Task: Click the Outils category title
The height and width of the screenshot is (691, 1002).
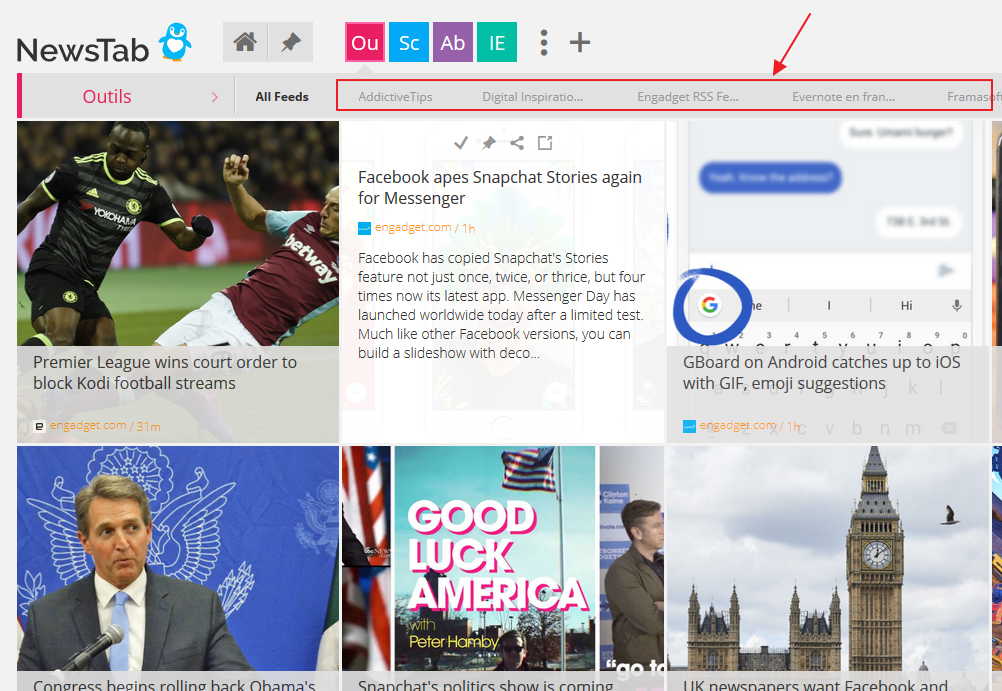Action: tap(107, 97)
